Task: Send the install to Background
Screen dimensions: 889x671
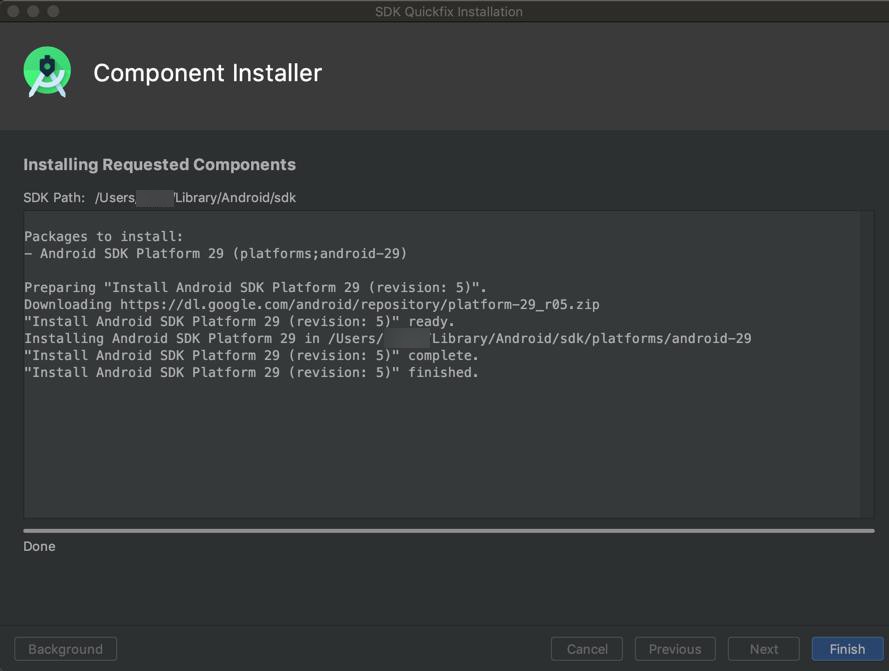Action: click(66, 649)
